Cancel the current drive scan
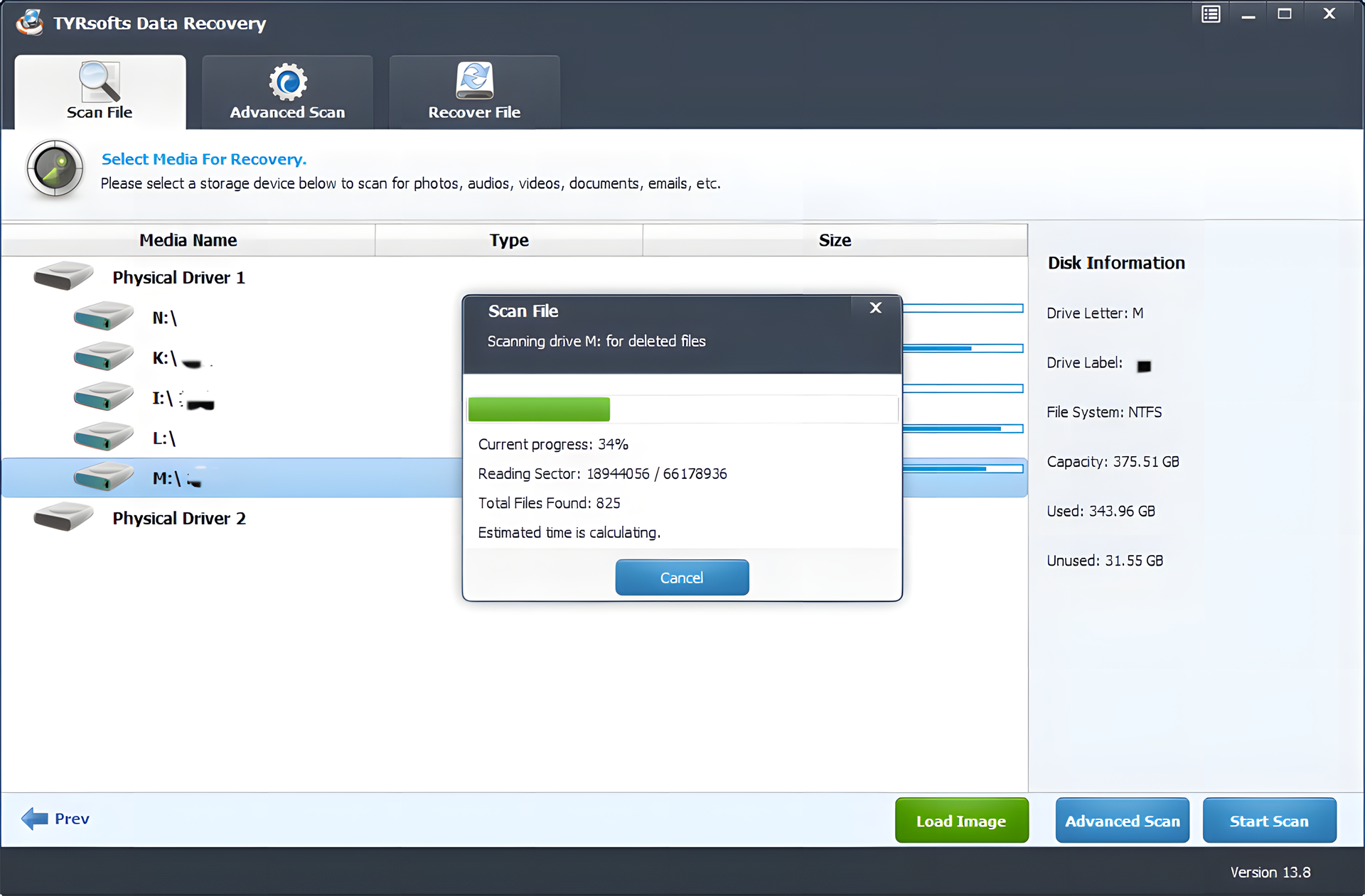1365x896 pixels. click(681, 578)
